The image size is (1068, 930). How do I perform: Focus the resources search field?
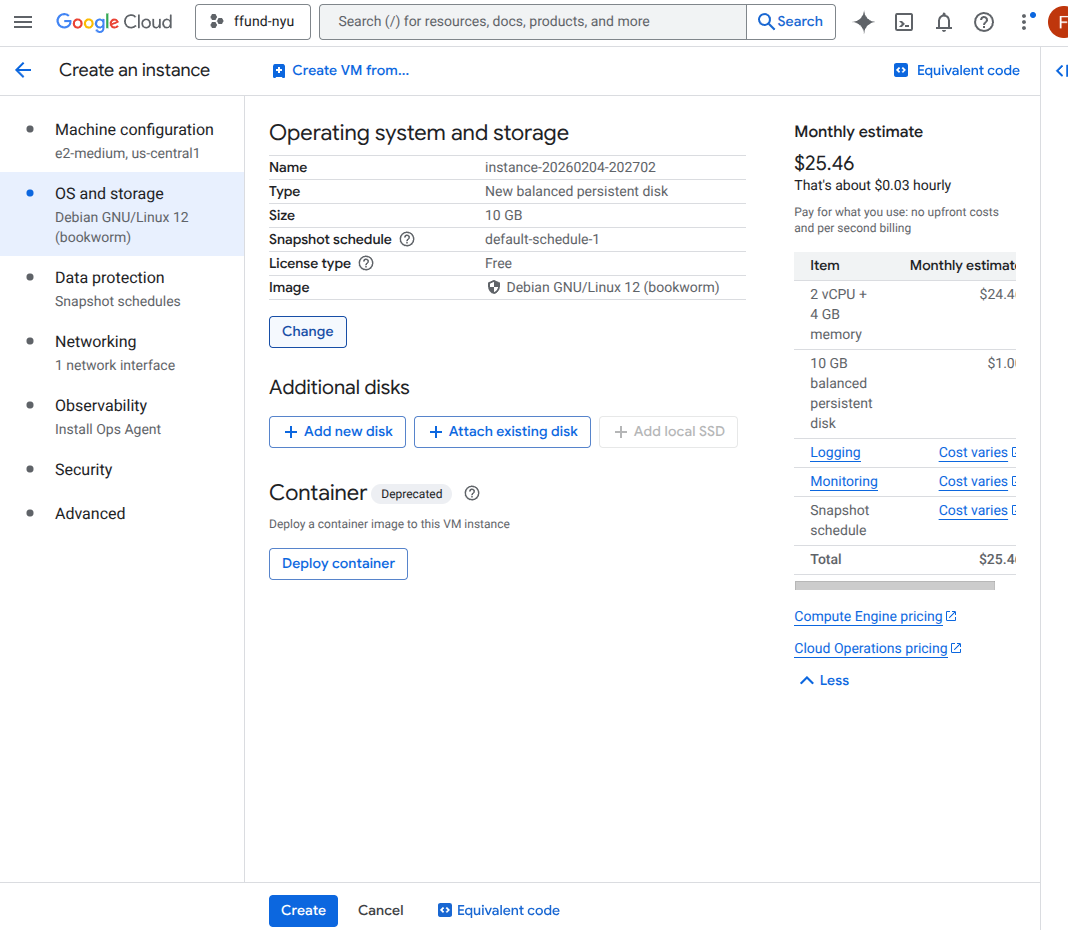pos(532,22)
